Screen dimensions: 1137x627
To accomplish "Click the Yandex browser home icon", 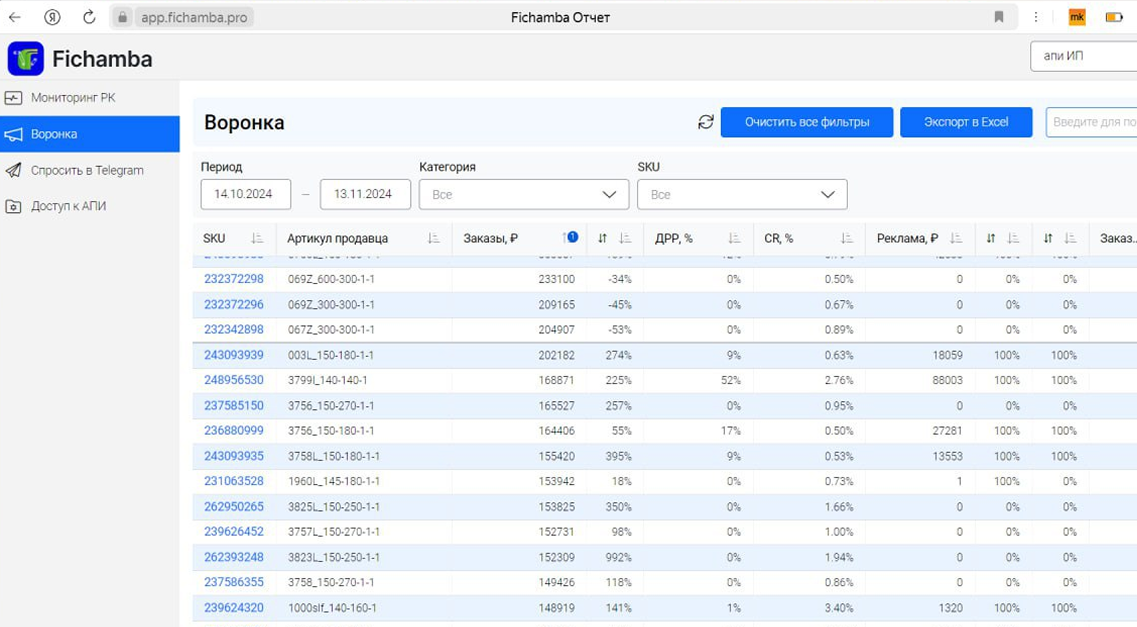I will click(52, 17).
